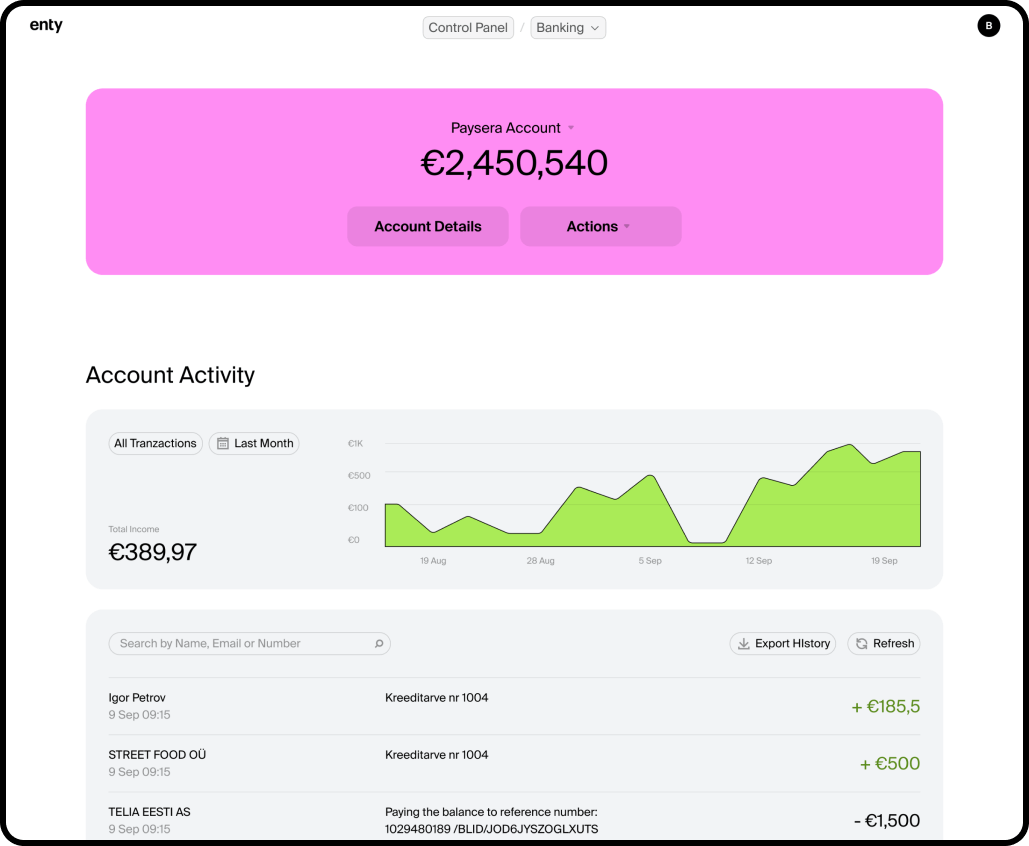
Task: Click the Refresh button
Action: click(x=884, y=643)
